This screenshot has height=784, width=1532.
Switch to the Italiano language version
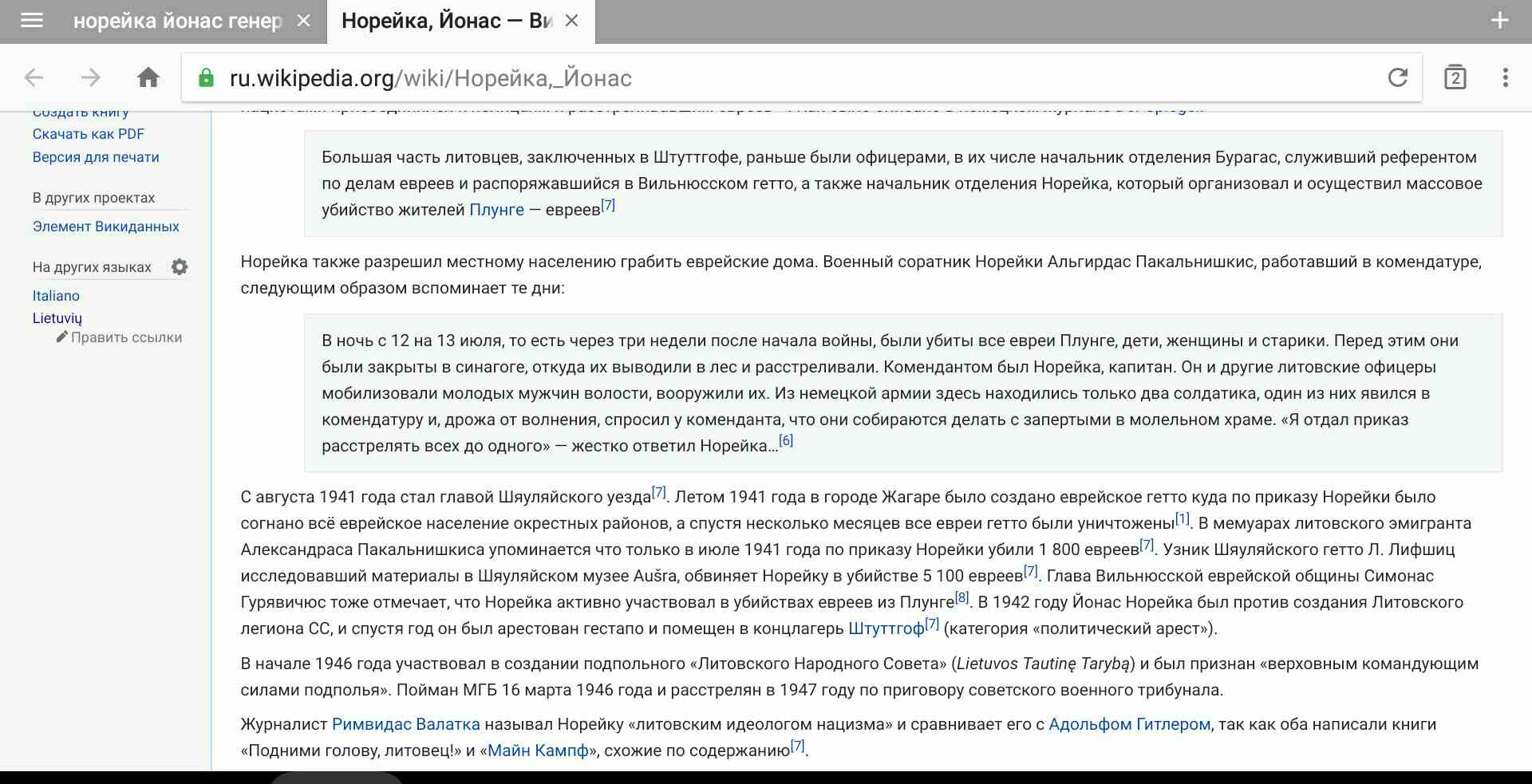(56, 296)
